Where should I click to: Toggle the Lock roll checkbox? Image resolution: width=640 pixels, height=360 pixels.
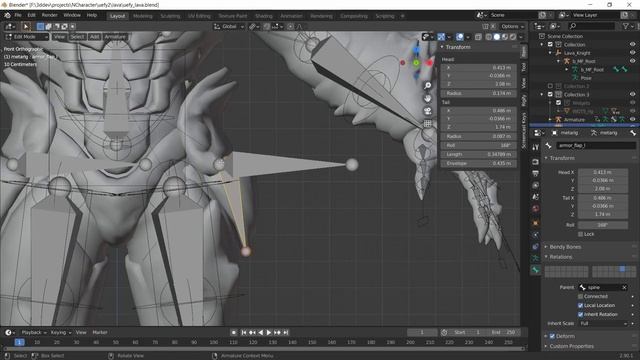580,234
